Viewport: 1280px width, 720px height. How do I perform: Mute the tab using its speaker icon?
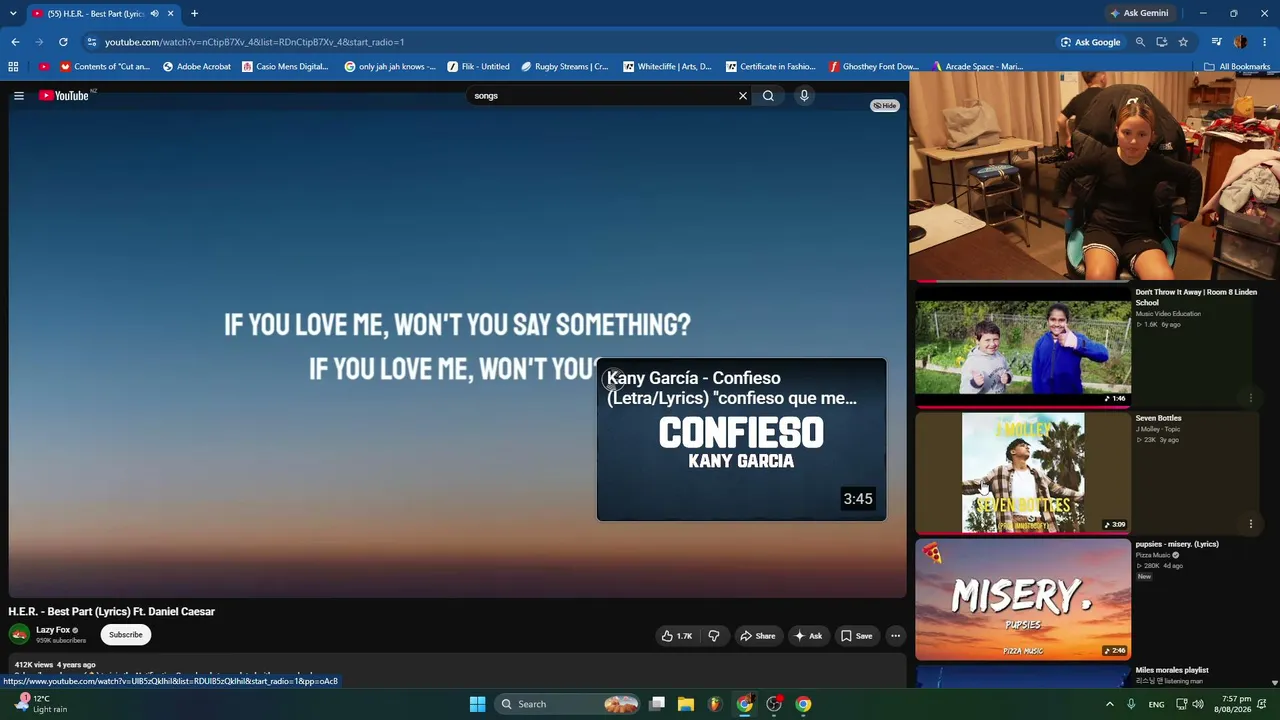coord(154,14)
